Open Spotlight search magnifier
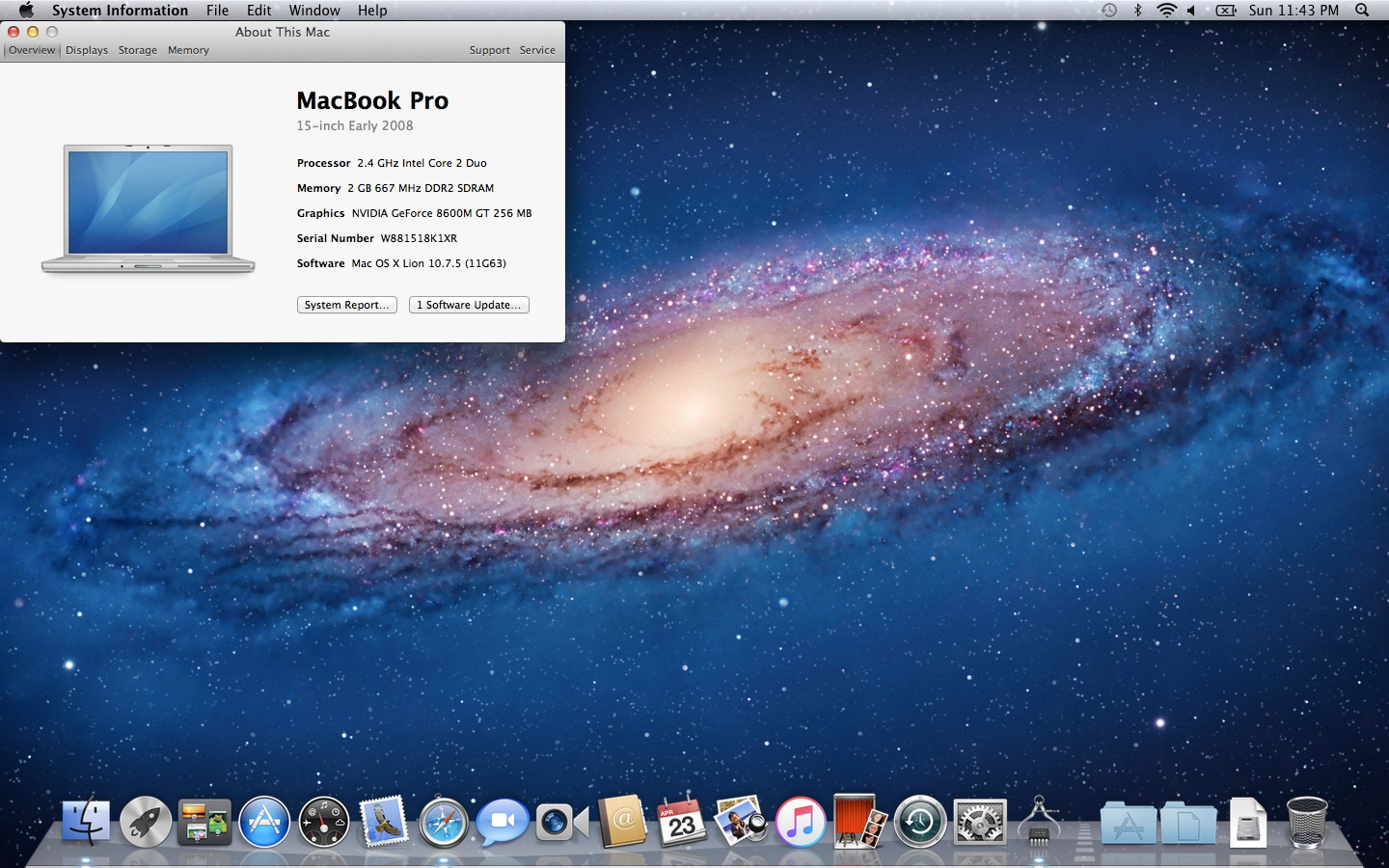The height and width of the screenshot is (868, 1389). [1362, 11]
